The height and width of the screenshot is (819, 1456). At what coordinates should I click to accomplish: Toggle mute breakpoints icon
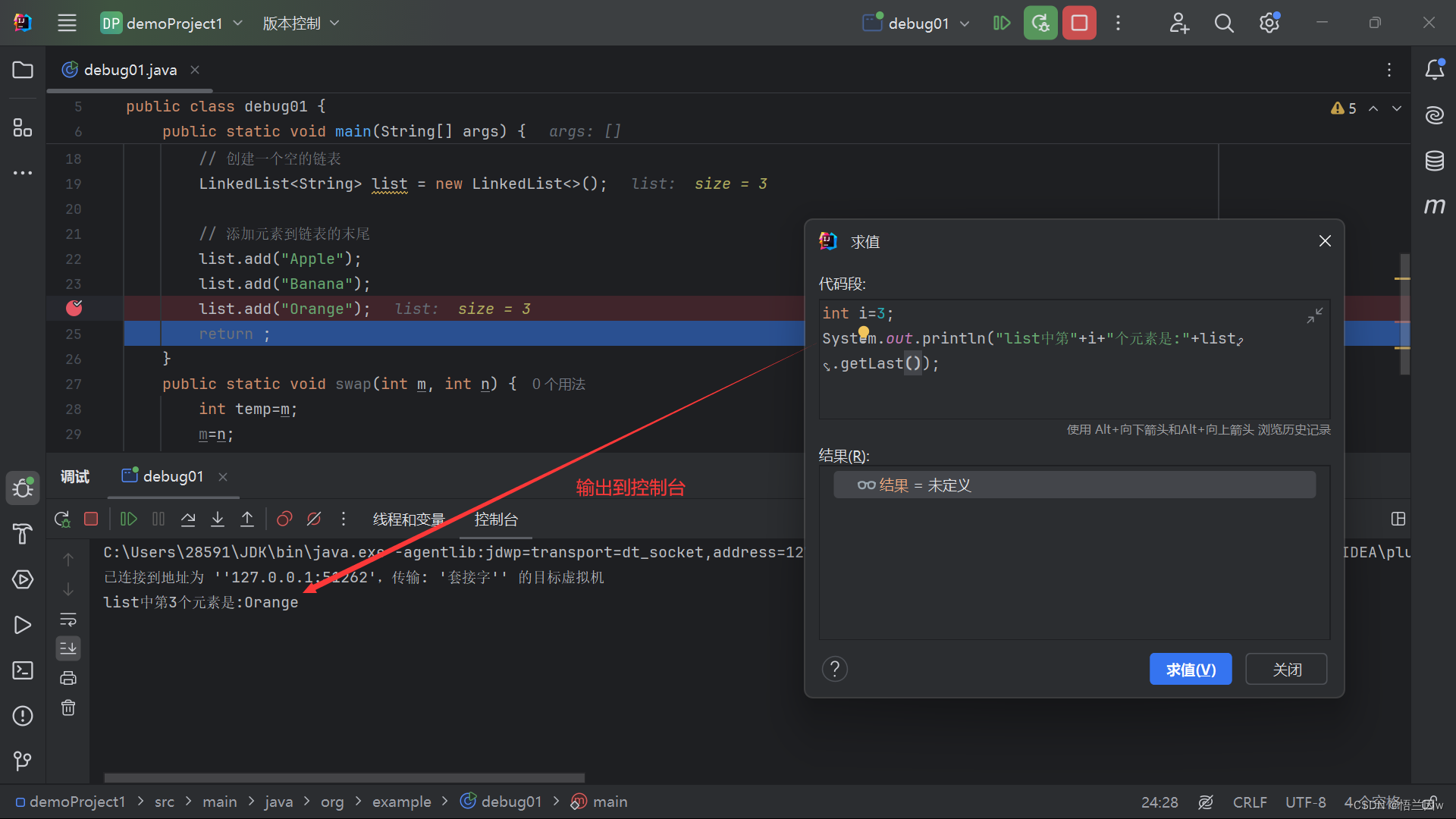tap(314, 519)
